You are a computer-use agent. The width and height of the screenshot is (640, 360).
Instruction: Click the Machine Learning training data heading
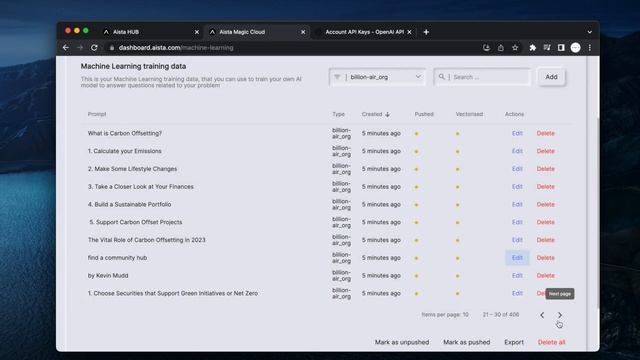[x=133, y=66]
